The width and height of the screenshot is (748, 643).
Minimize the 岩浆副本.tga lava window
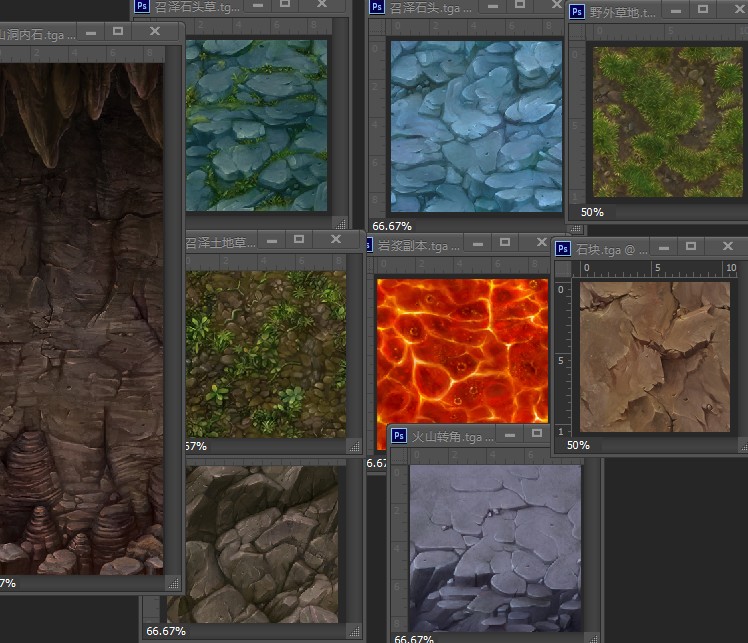[x=478, y=244]
